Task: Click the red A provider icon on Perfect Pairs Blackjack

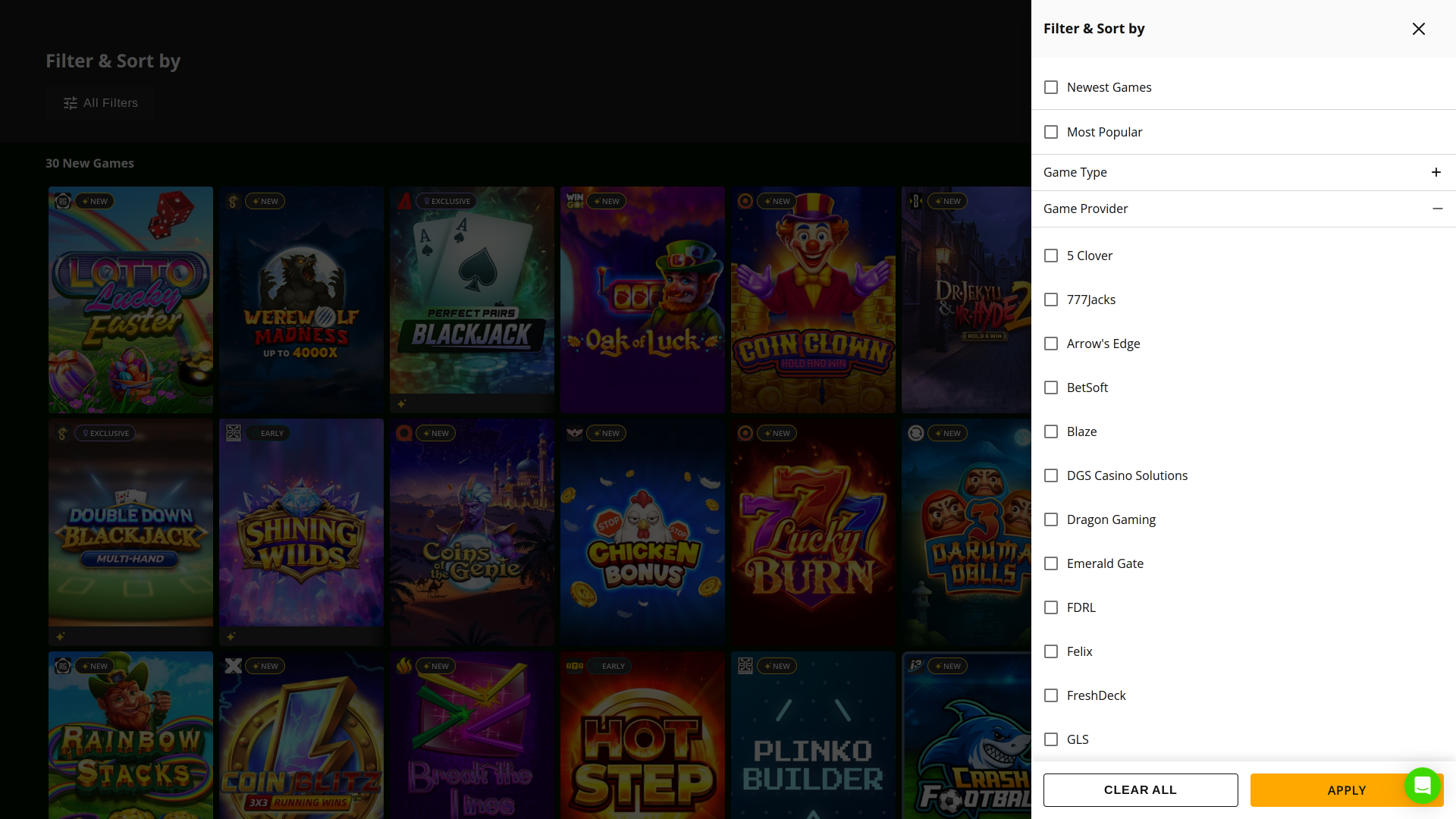Action: click(406, 201)
